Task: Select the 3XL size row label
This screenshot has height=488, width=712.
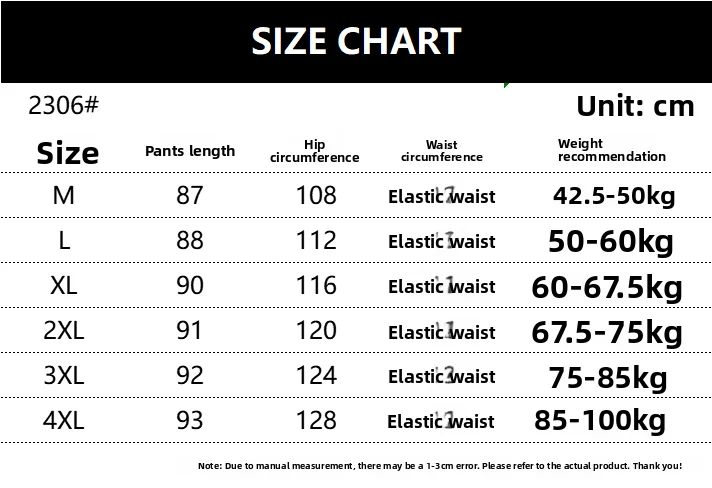Action: [x=64, y=376]
